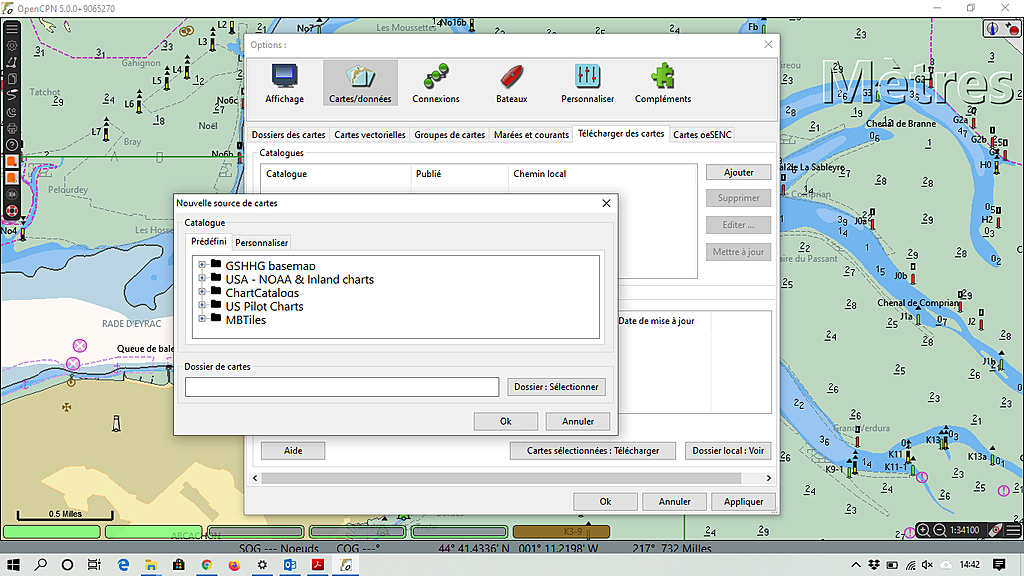Open Microsoft Edge from the taskbar
This screenshot has height=576, width=1024.
click(123, 564)
